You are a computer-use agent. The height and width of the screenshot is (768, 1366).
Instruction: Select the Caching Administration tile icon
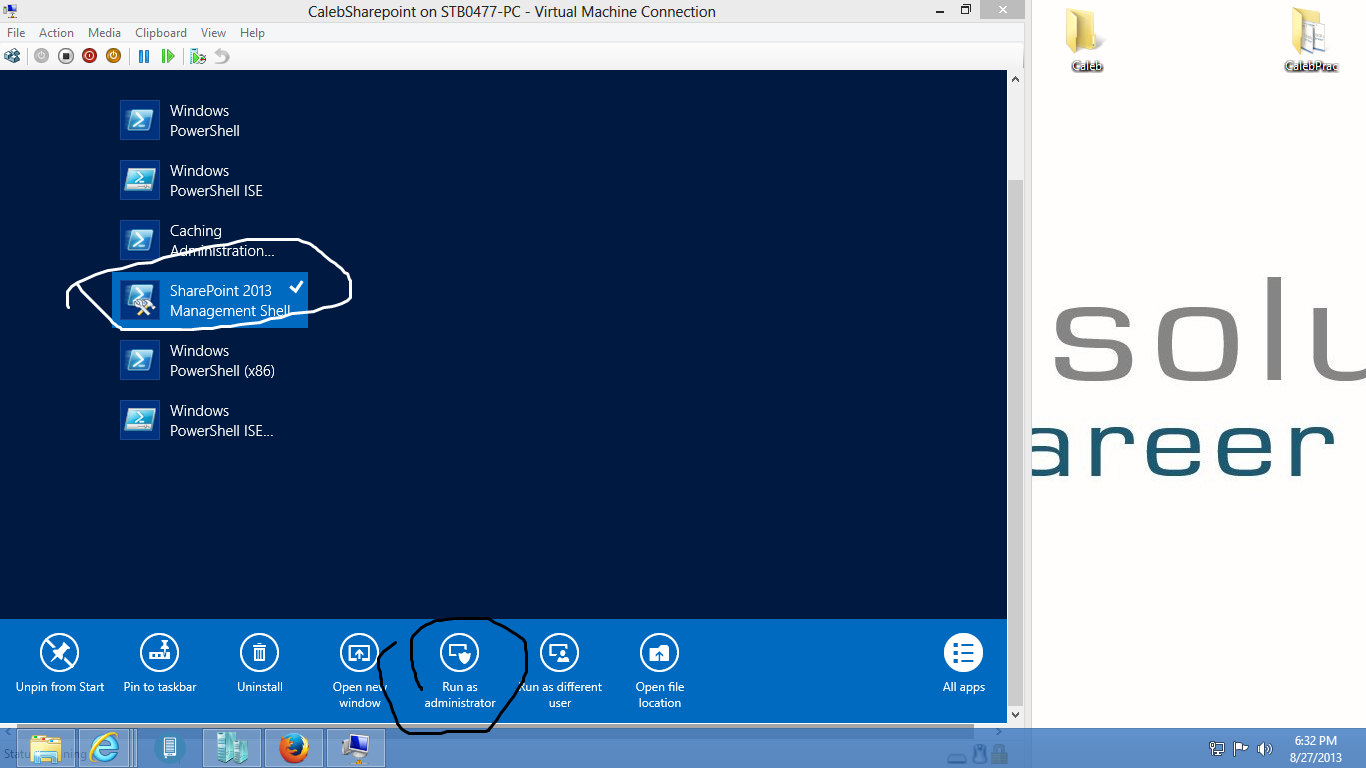(140, 240)
